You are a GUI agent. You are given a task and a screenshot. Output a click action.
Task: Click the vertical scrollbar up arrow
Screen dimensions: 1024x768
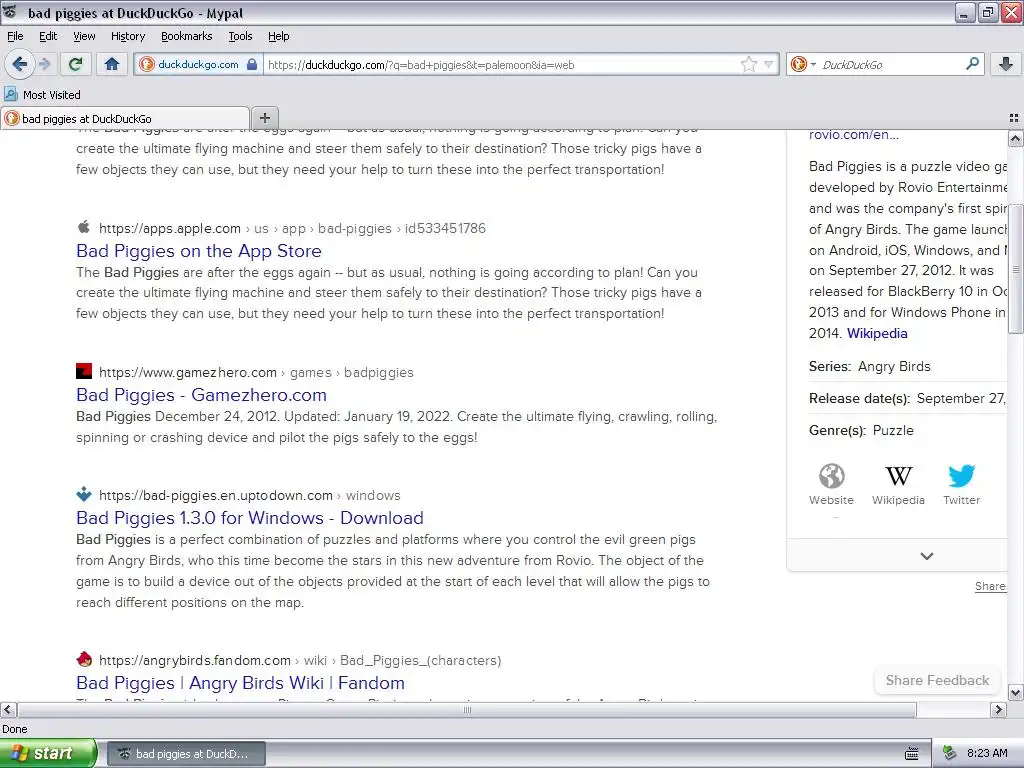(1015, 138)
